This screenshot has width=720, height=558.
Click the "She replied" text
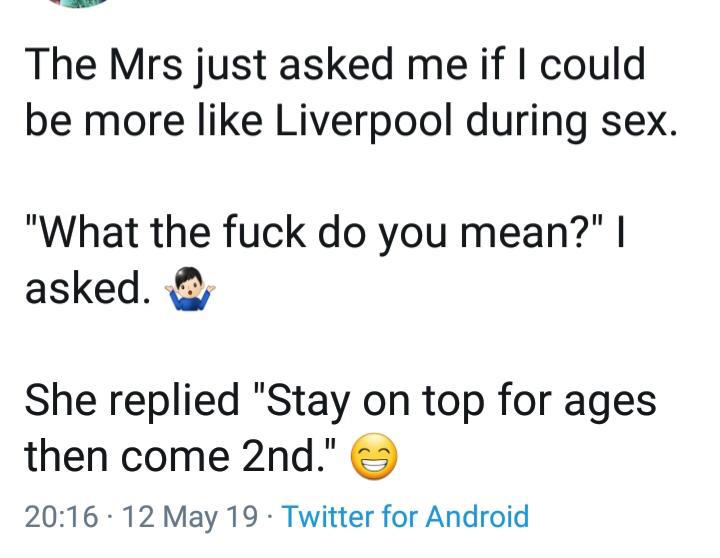pos(128,401)
